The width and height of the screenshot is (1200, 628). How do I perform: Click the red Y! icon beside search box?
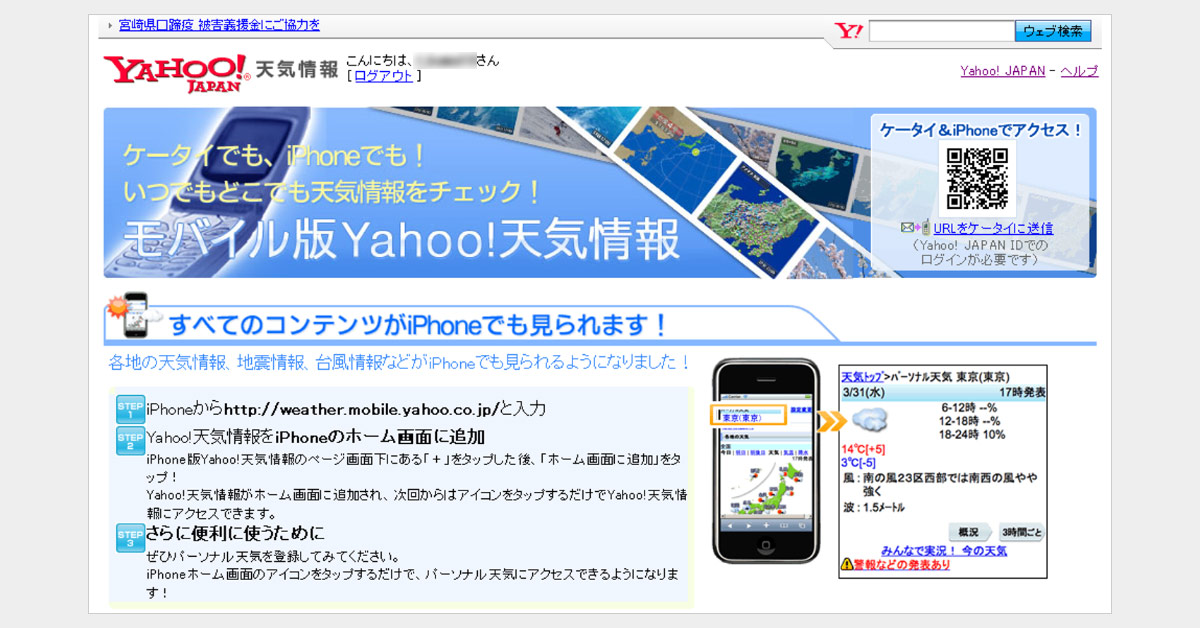pos(849,31)
